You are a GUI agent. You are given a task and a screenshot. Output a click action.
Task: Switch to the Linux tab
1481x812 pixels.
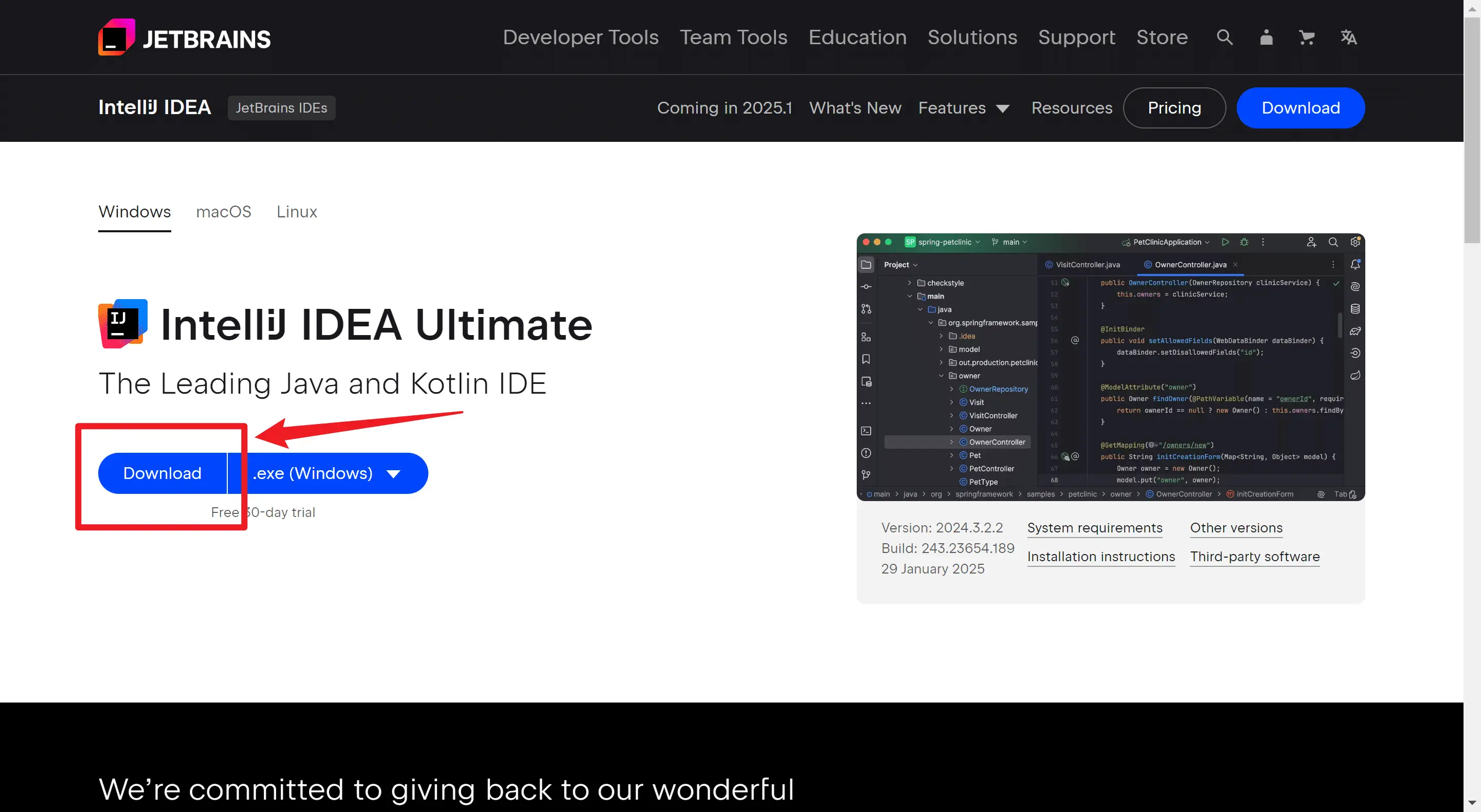(x=297, y=212)
